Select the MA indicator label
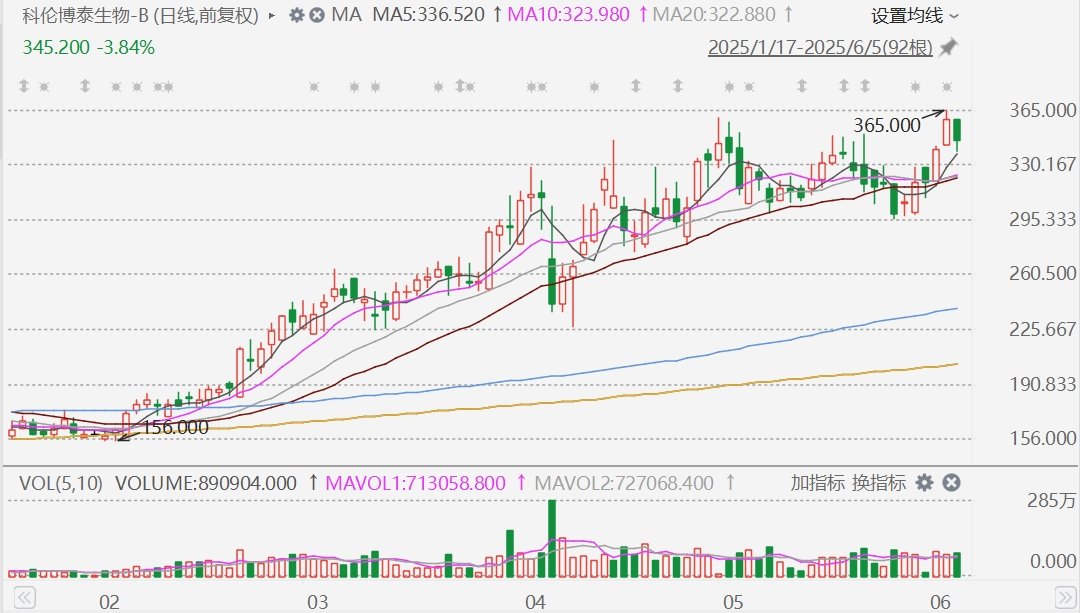The height and width of the screenshot is (613, 1080). (346, 15)
